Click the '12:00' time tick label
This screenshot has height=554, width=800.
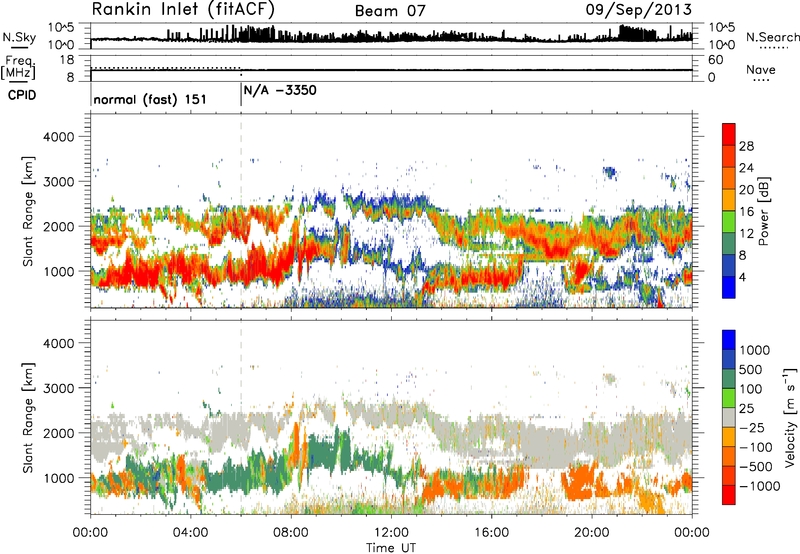pos(391,533)
